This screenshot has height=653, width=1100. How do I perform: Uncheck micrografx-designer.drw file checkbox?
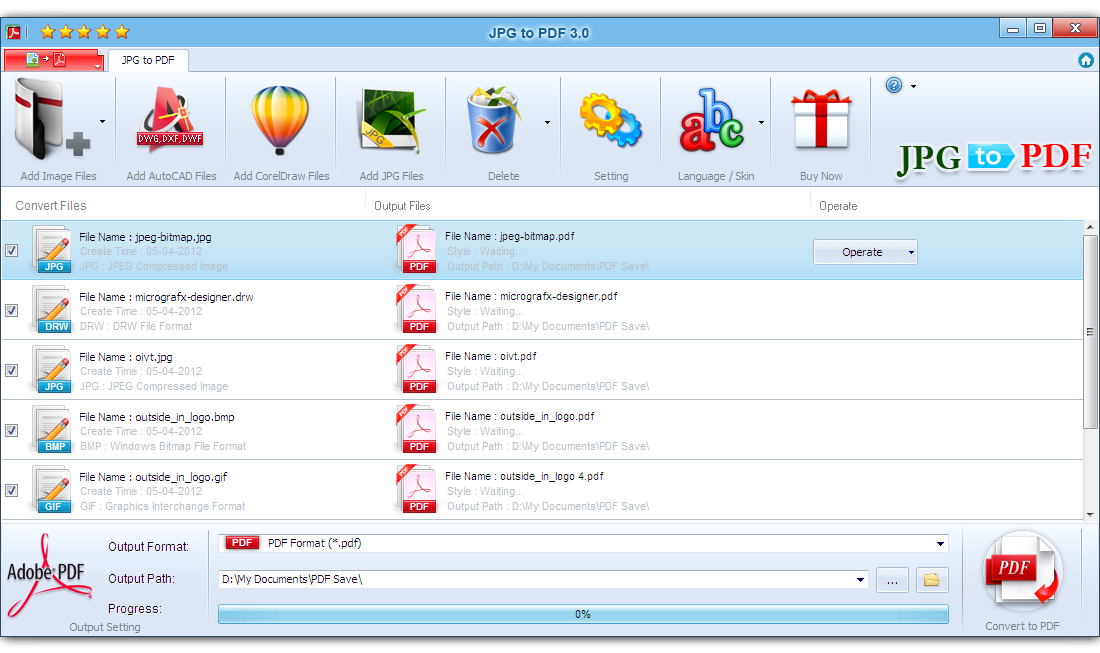point(11,311)
